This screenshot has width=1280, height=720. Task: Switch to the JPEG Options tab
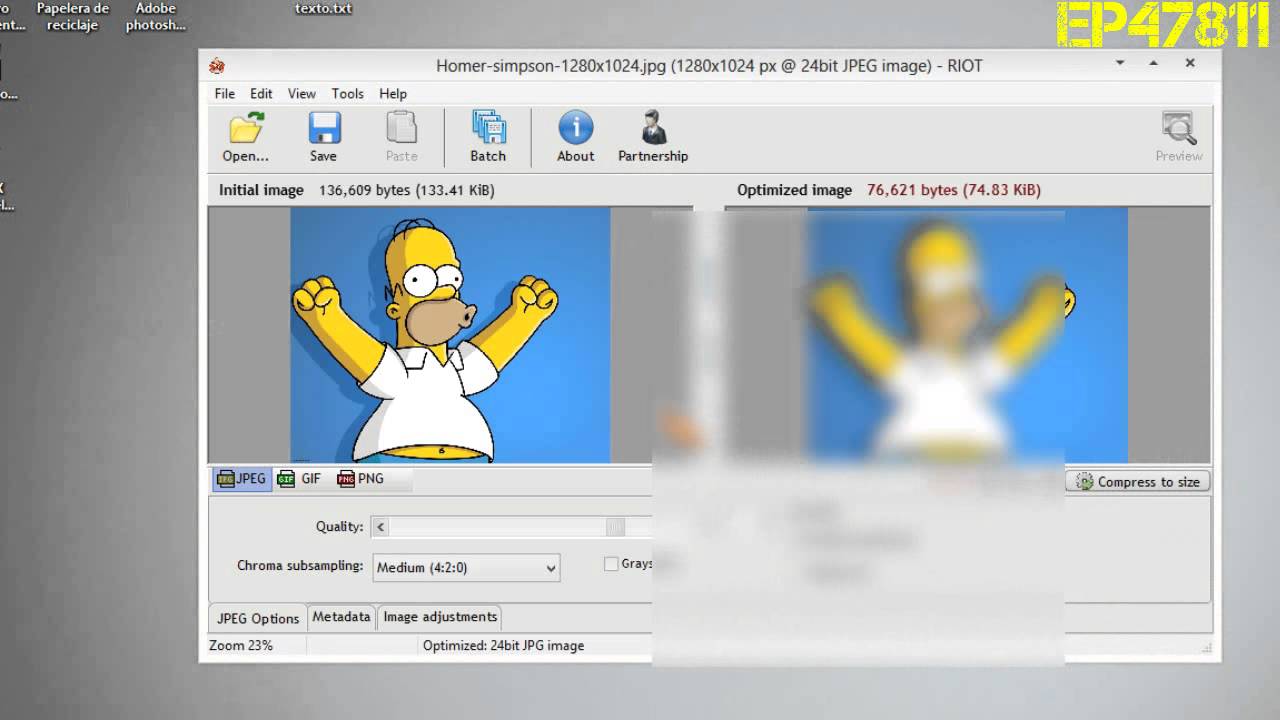pyautogui.click(x=258, y=618)
